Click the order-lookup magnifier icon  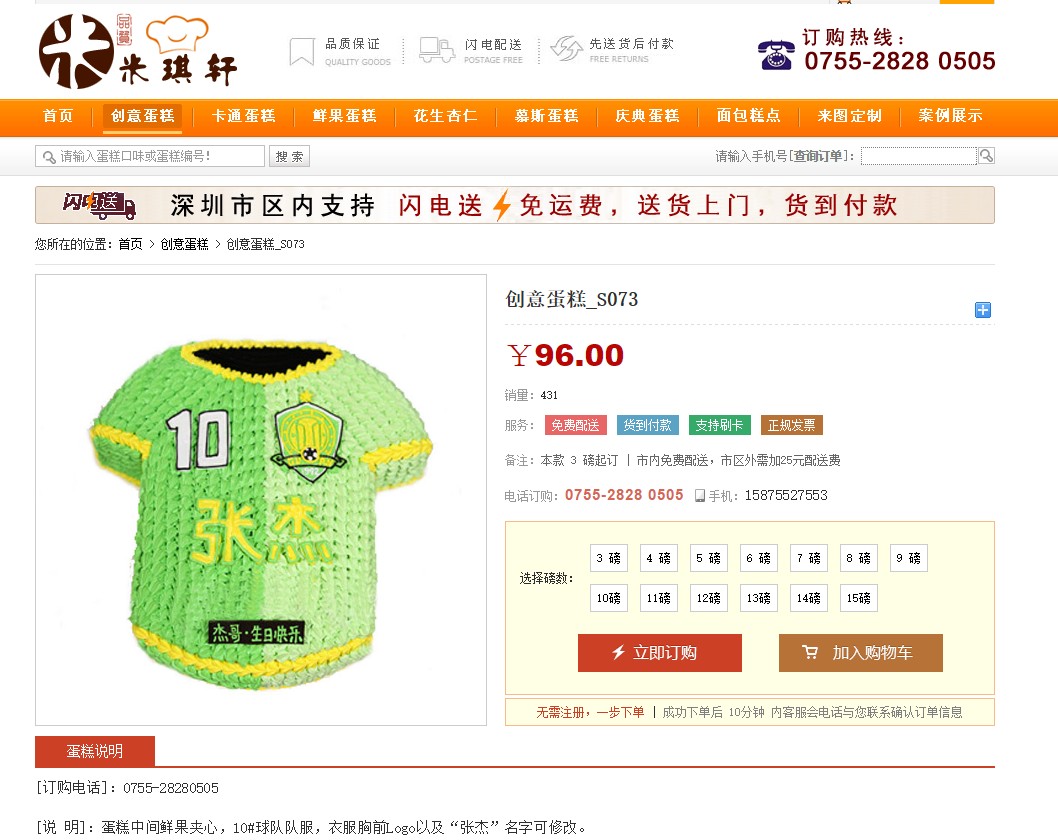986,156
